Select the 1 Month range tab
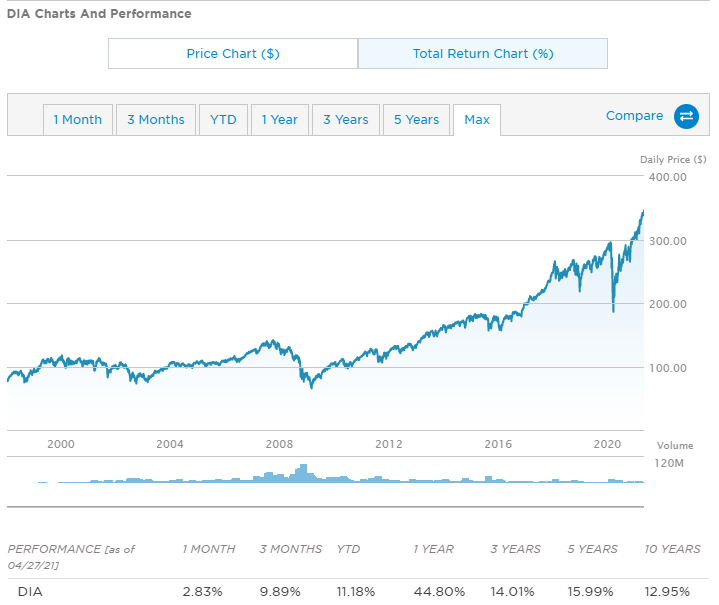 coord(77,120)
